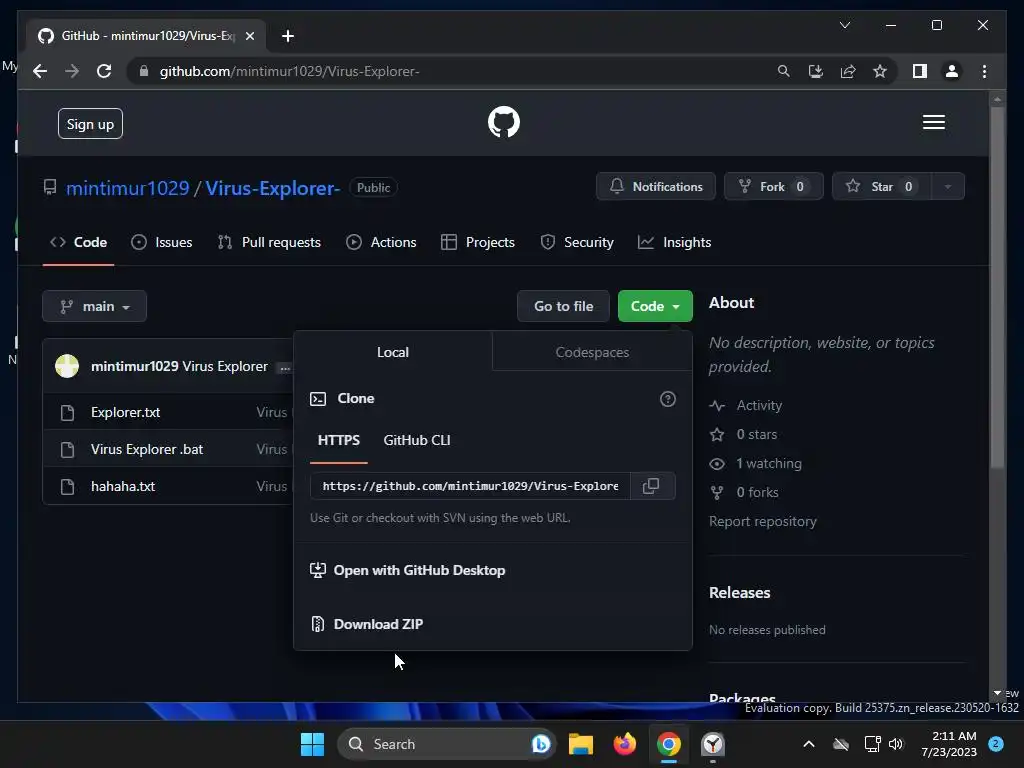This screenshot has width=1024, height=768.
Task: Click the Sign up button
Action: pyautogui.click(x=90, y=124)
